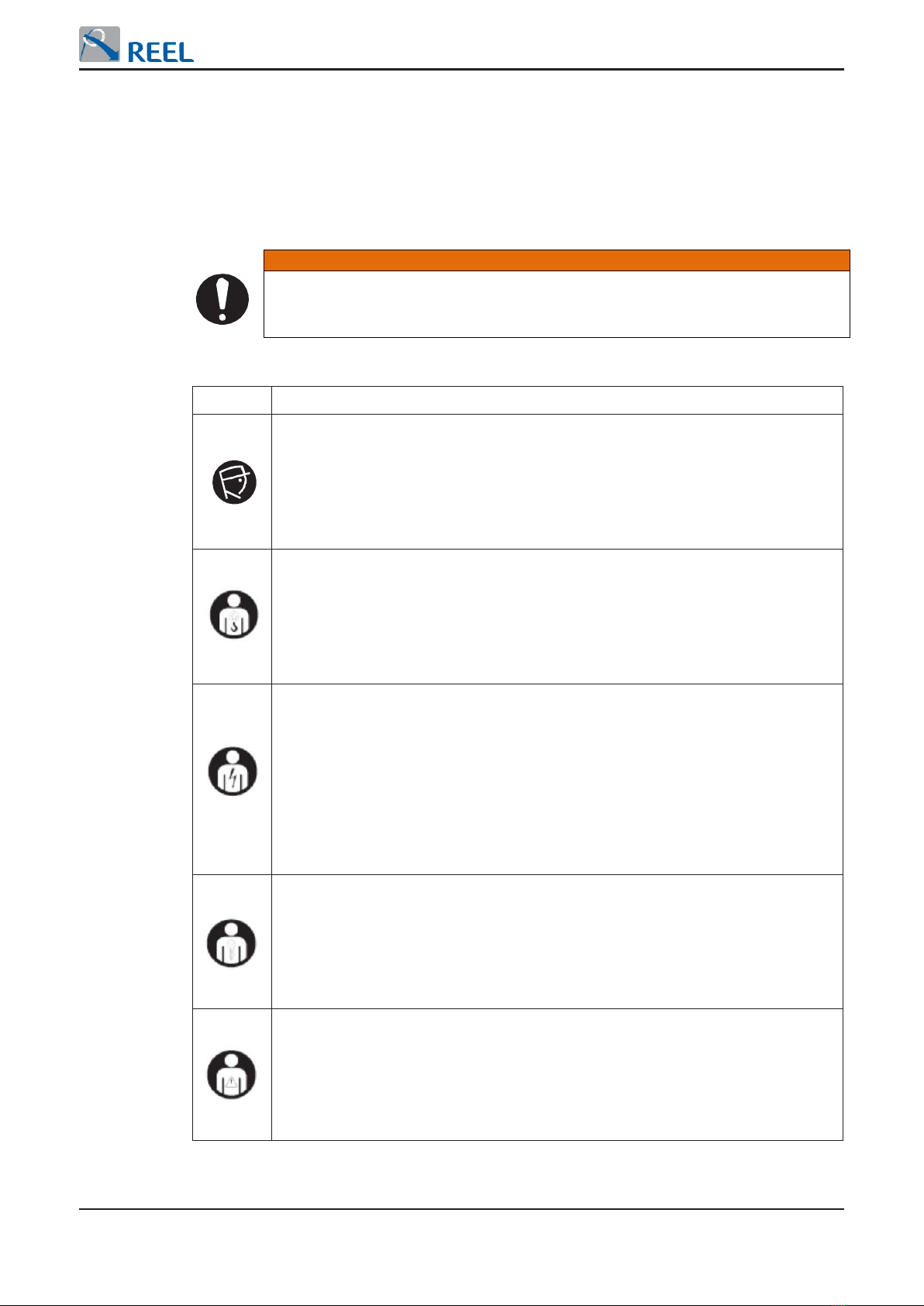Click the footer rule at page bottom
924x1306 pixels.
(x=461, y=1208)
